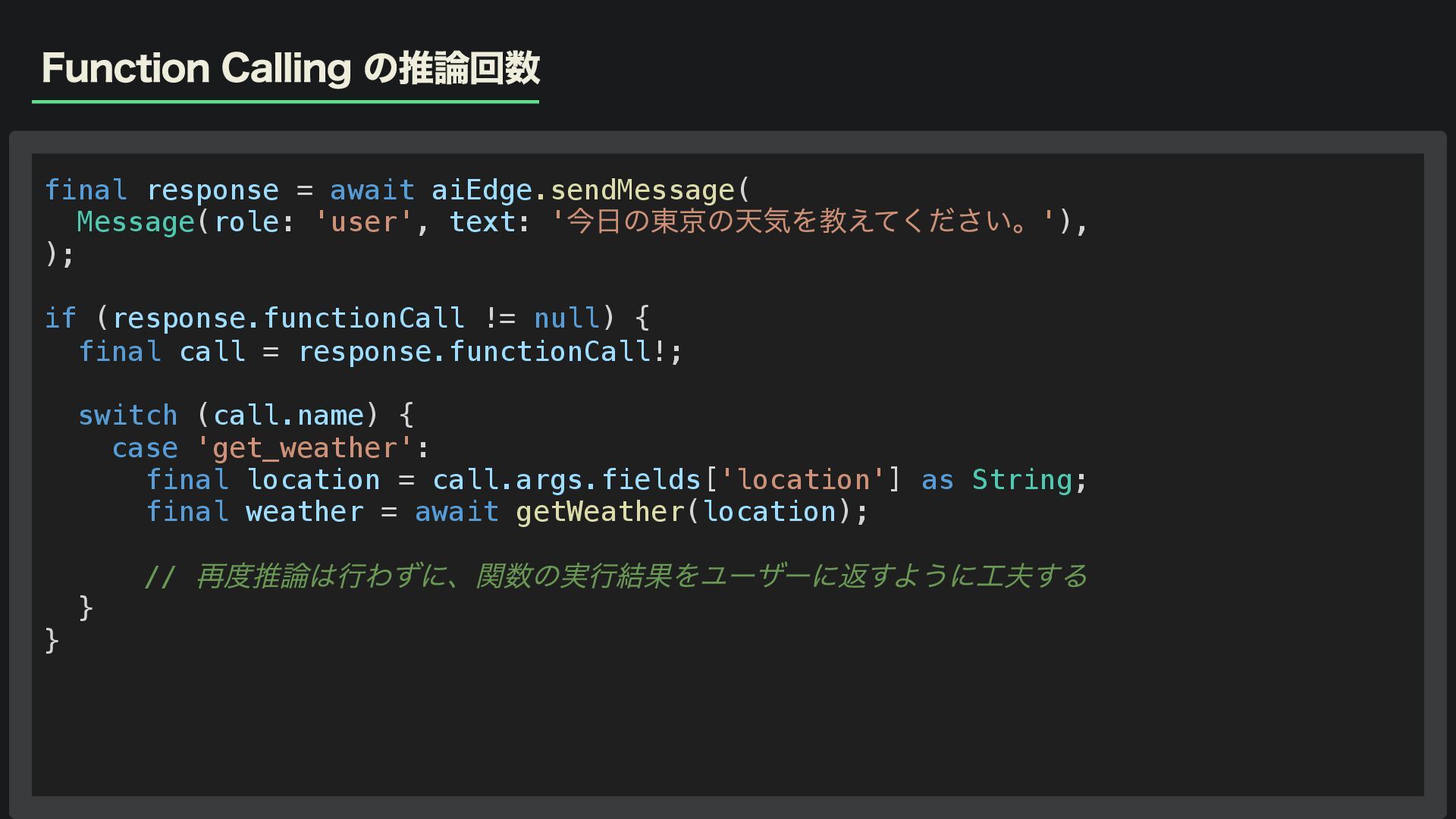This screenshot has height=819, width=1456.
Task: Click the final closing brace of the if block
Action: point(52,641)
